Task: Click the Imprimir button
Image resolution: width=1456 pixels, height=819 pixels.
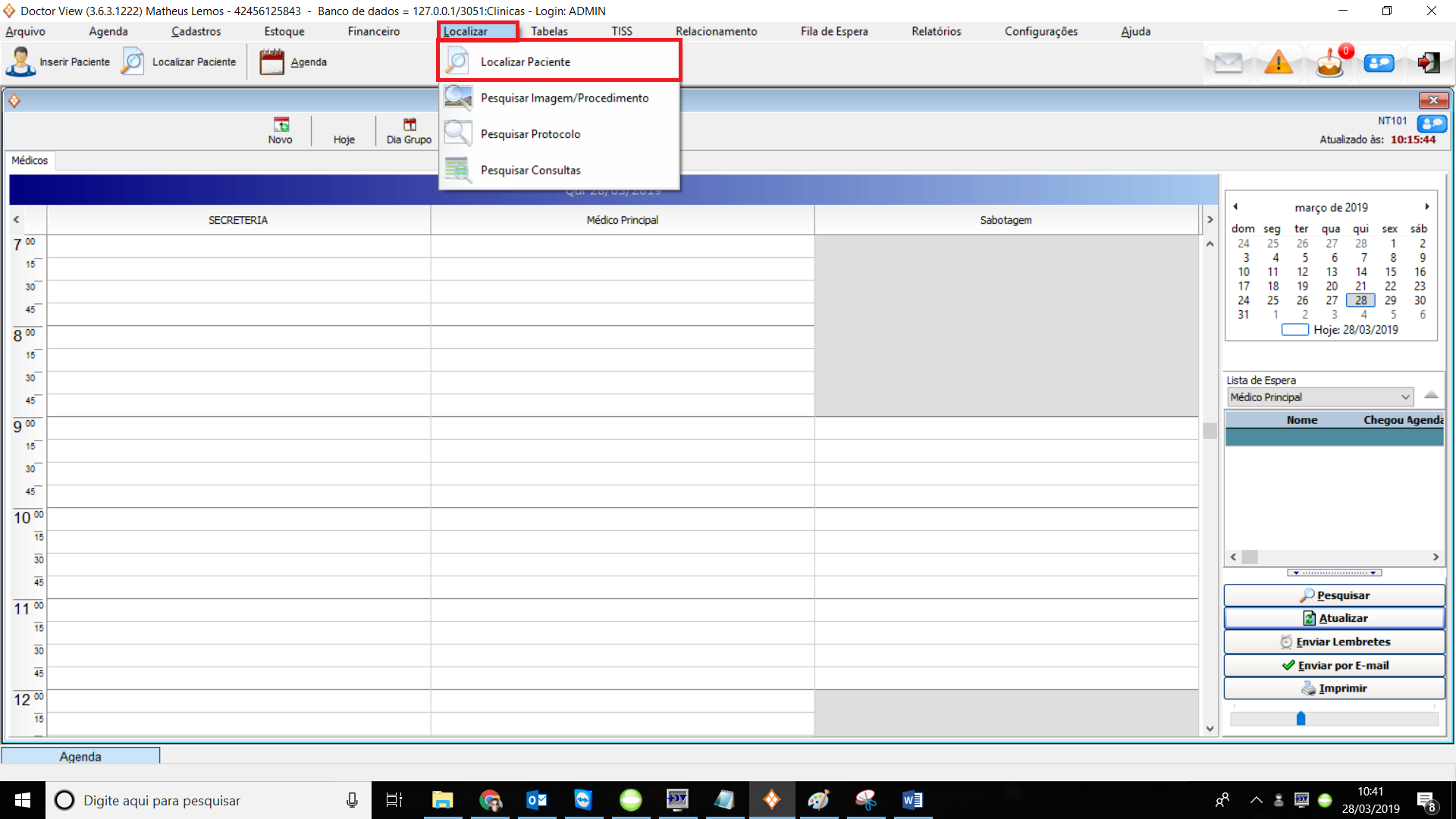Action: coord(1334,688)
